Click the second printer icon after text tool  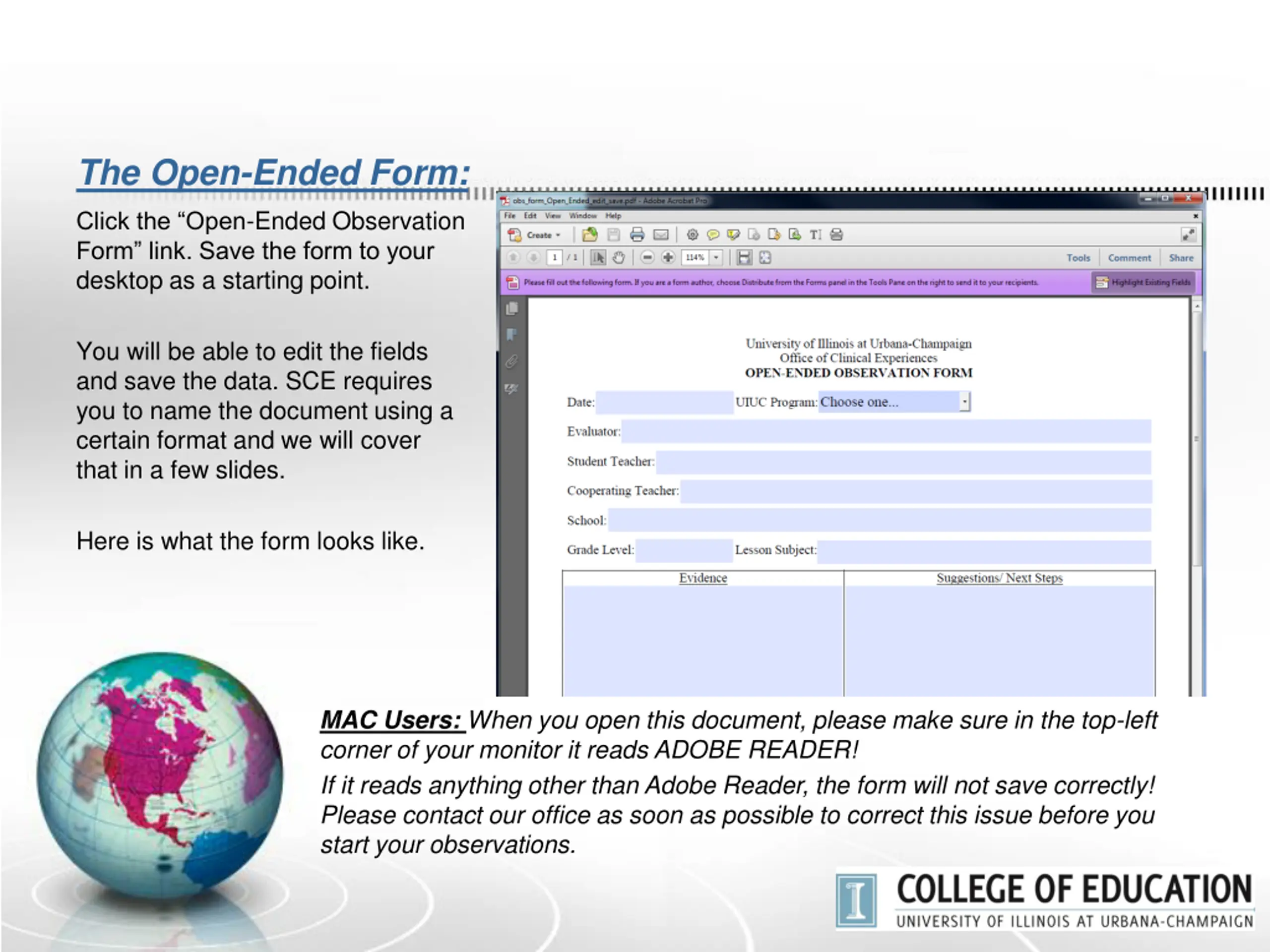click(836, 235)
